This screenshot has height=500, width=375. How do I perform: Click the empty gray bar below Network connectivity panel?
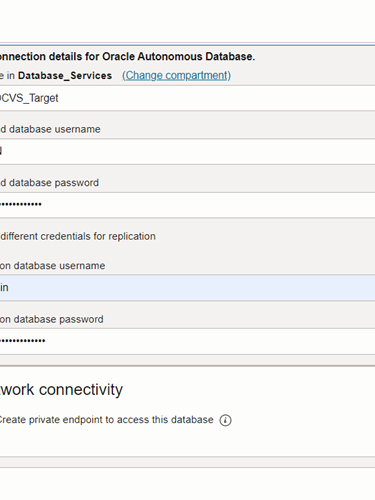click(x=187, y=462)
